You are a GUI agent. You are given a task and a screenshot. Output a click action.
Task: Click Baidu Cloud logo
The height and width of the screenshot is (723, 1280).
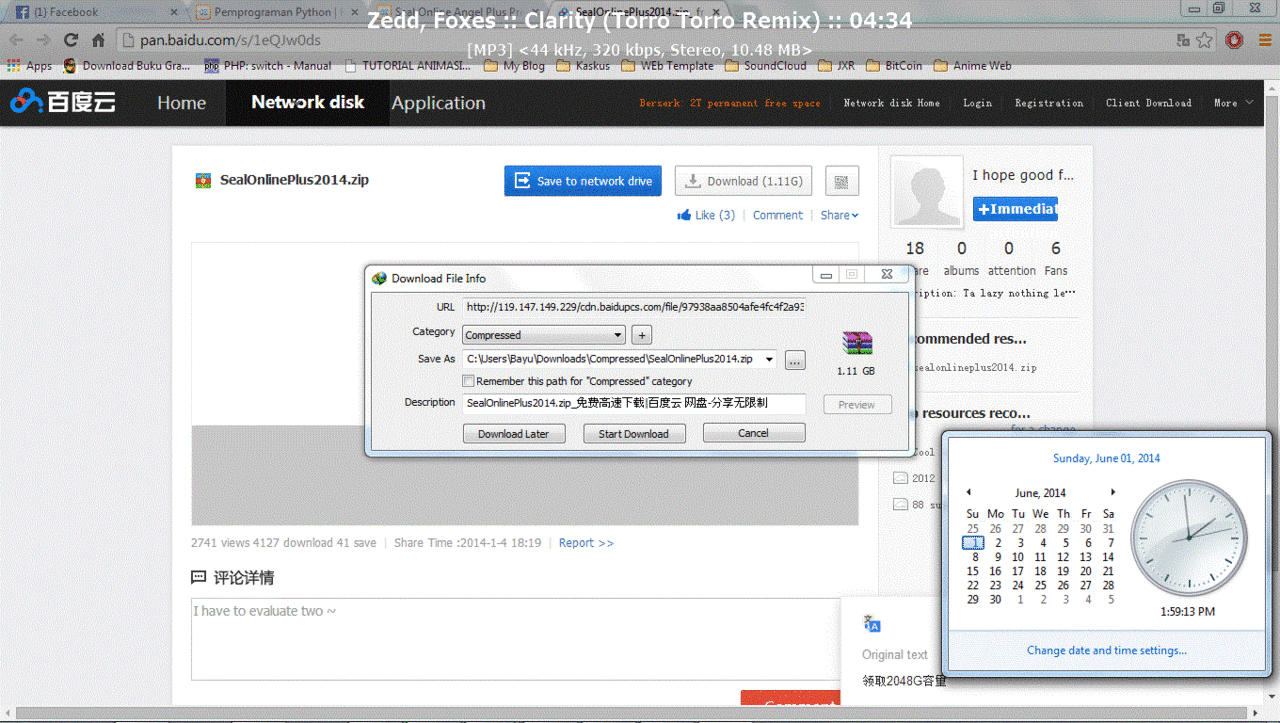pyautogui.click(x=63, y=102)
